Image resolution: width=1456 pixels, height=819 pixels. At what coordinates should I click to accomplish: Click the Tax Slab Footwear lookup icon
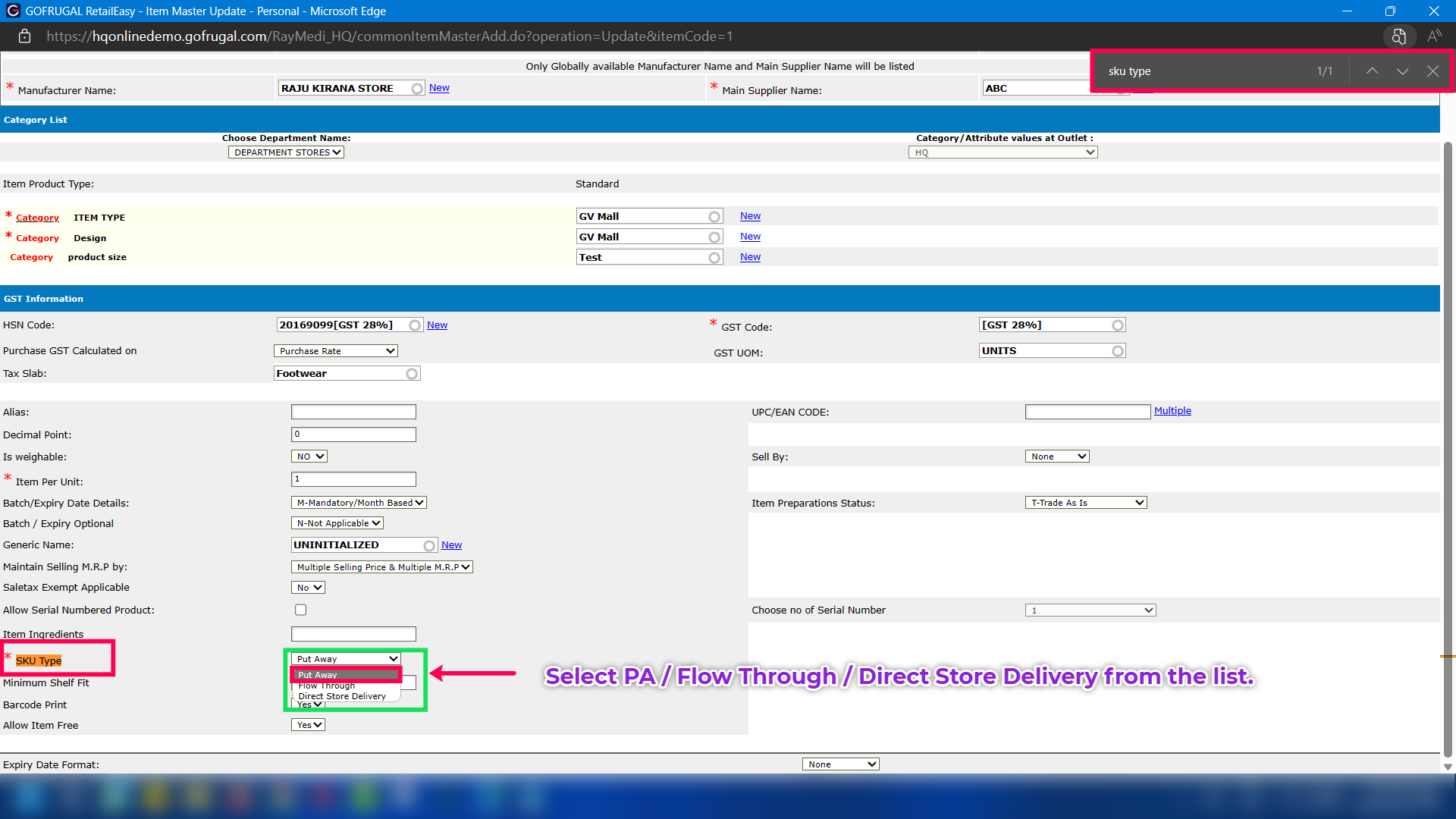pos(412,374)
